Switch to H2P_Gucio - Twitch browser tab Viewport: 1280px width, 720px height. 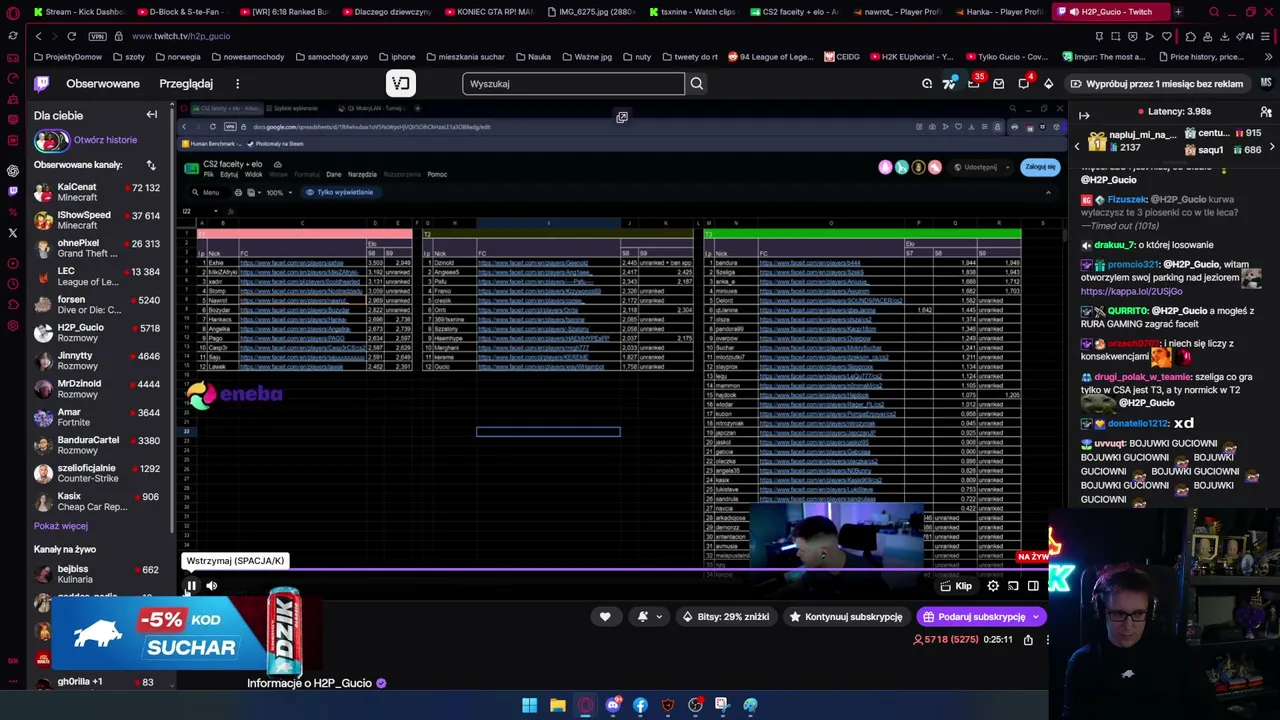pyautogui.click(x=1110, y=12)
